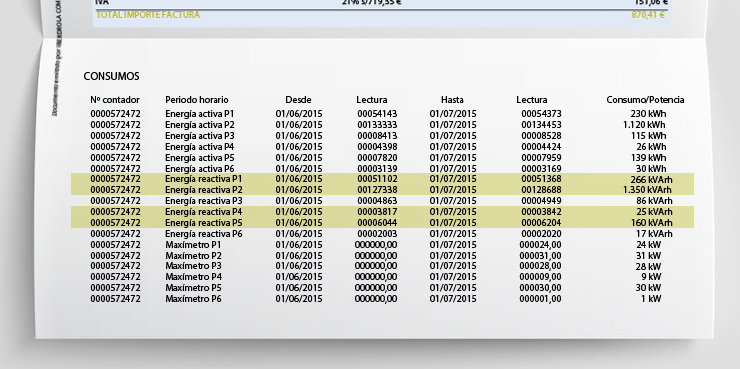Screen dimensions: 740x369
Task: Select final reading '000001,00'
Action: click(x=540, y=299)
